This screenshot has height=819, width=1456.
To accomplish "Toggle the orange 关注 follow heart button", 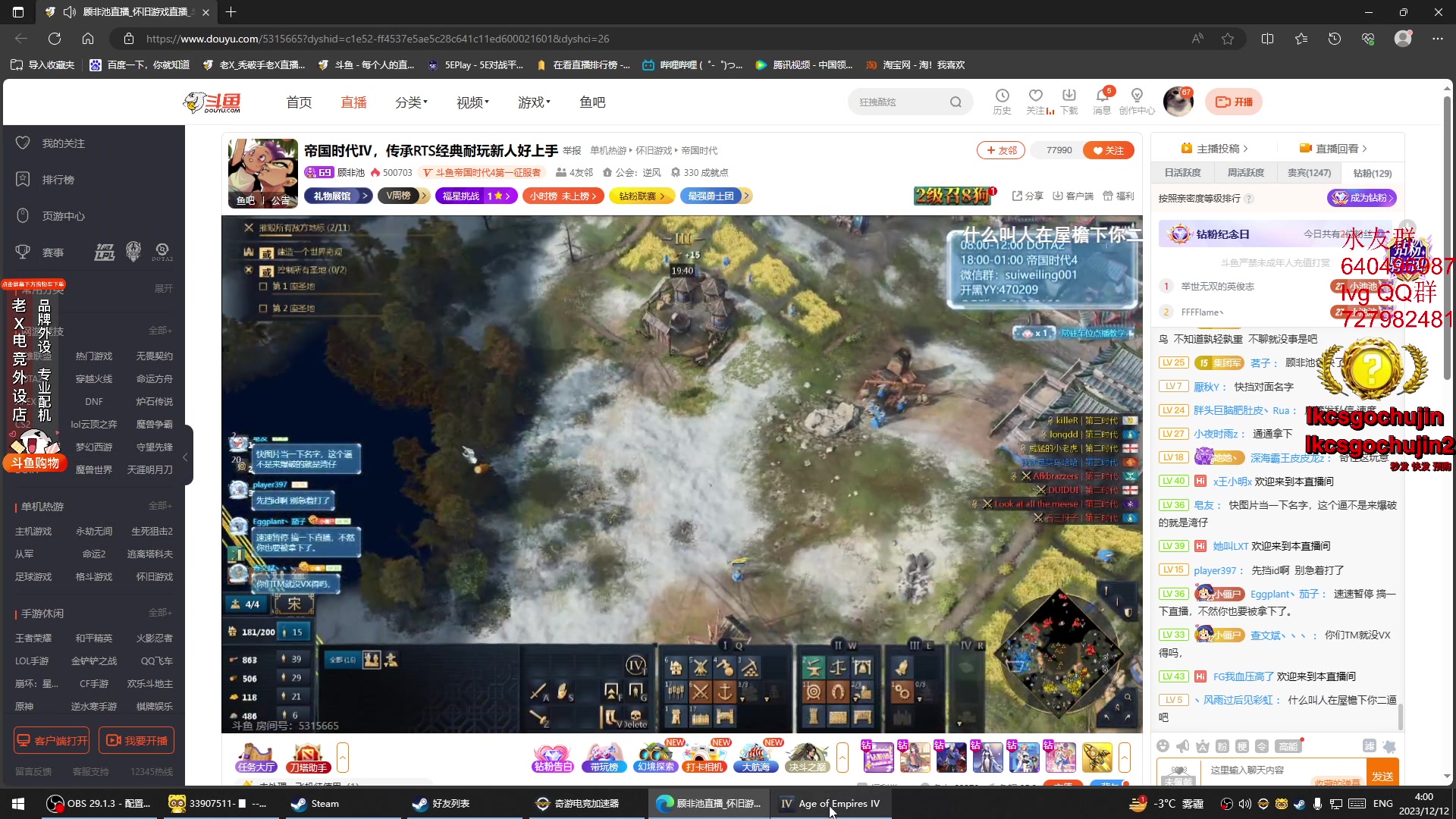I will point(1108,150).
